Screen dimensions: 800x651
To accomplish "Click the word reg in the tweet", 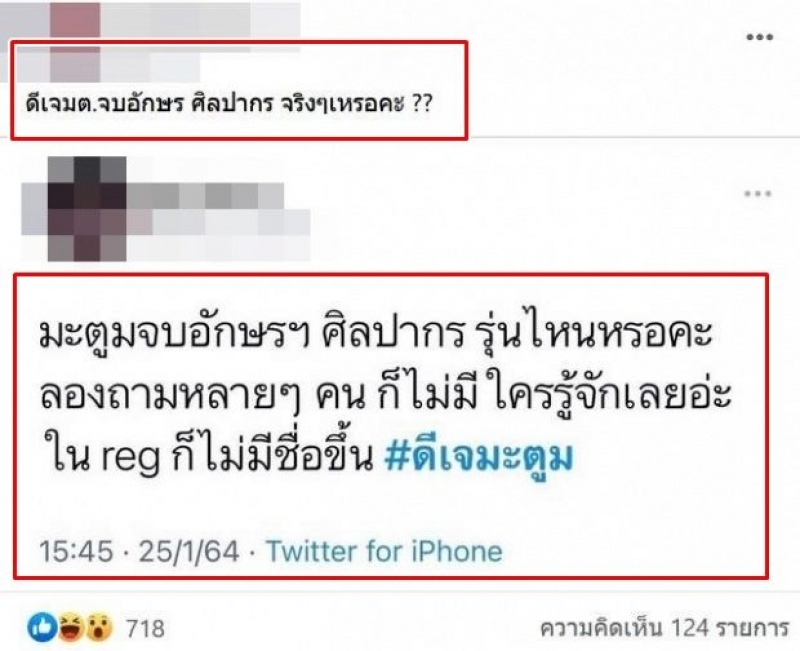I will pyautogui.click(x=131, y=459).
